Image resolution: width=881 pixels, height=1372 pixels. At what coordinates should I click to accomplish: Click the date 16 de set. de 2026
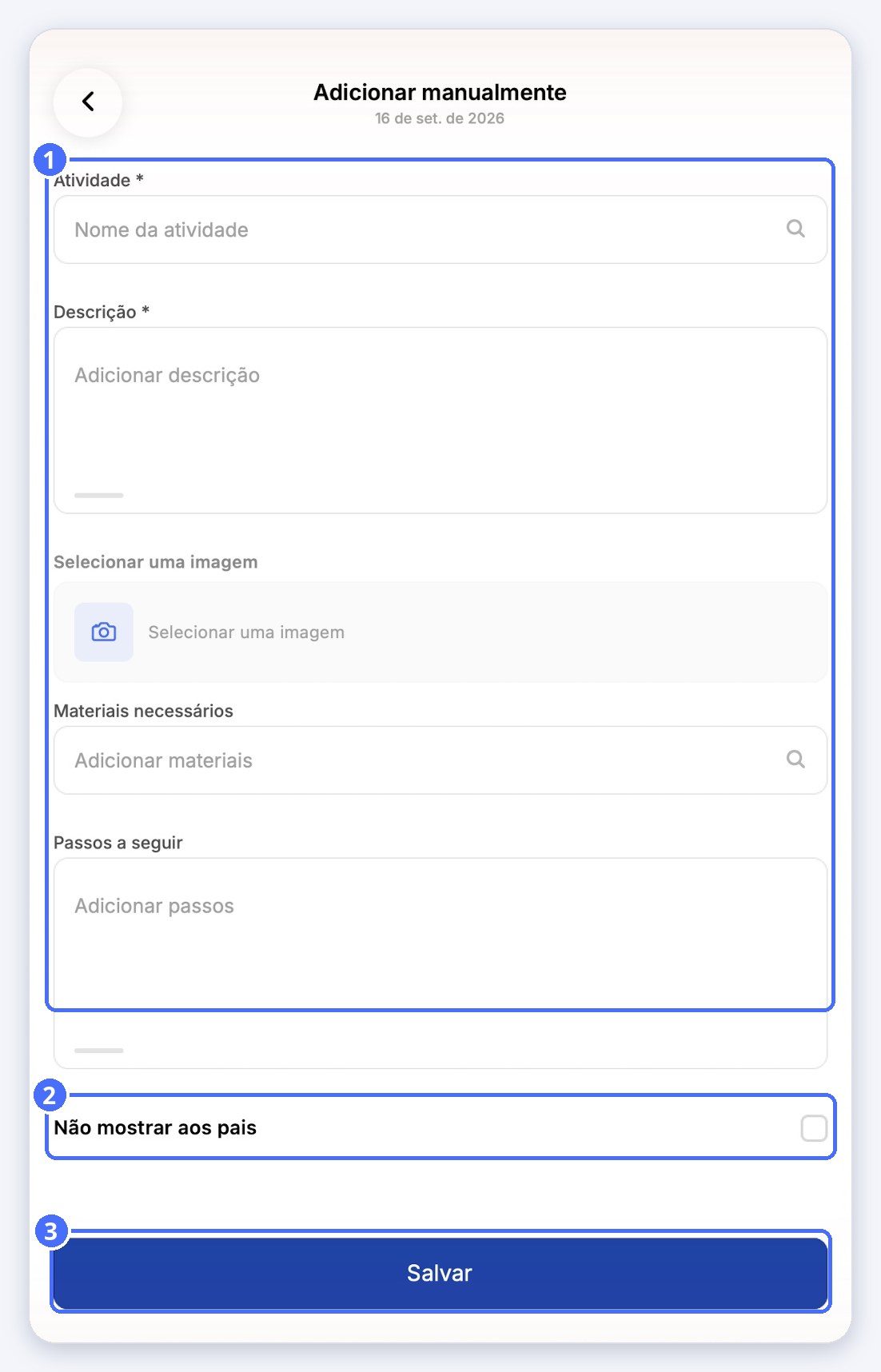tap(440, 118)
